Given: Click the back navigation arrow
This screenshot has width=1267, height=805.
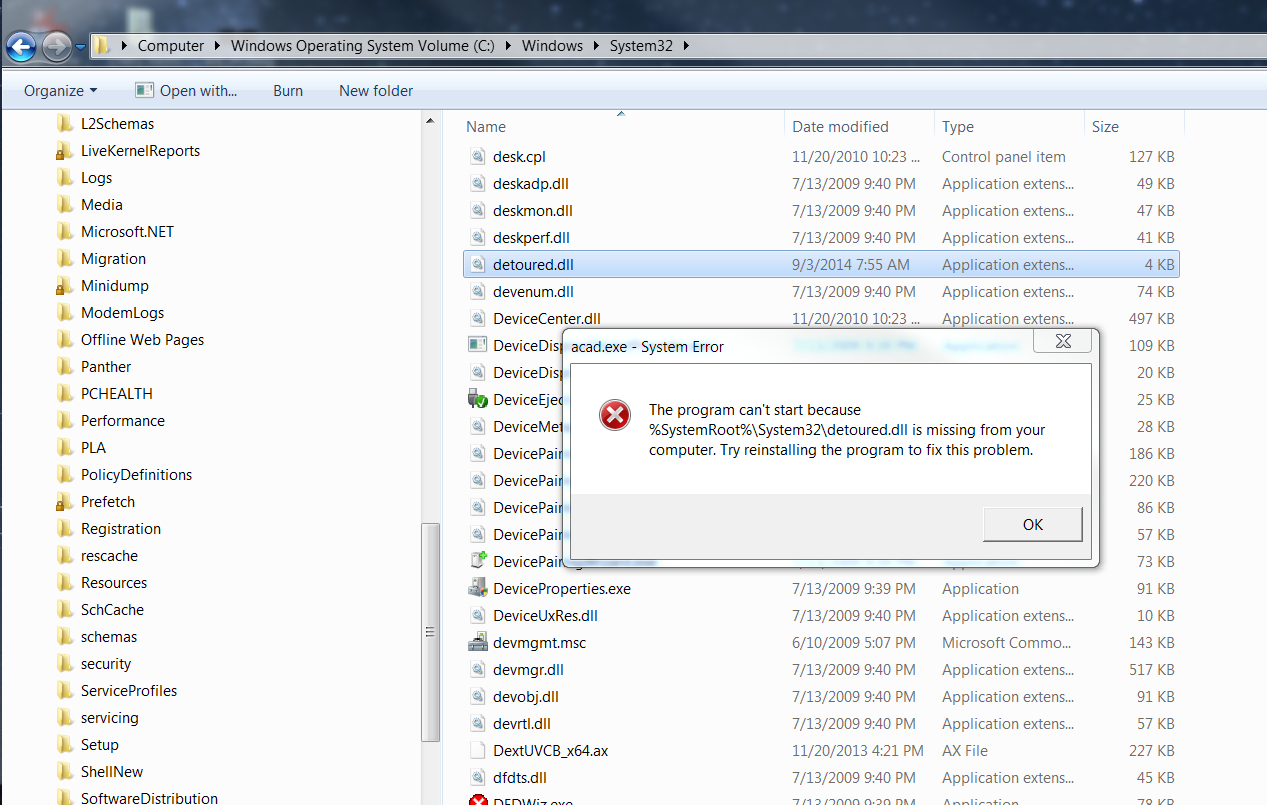Looking at the screenshot, I should (21, 46).
